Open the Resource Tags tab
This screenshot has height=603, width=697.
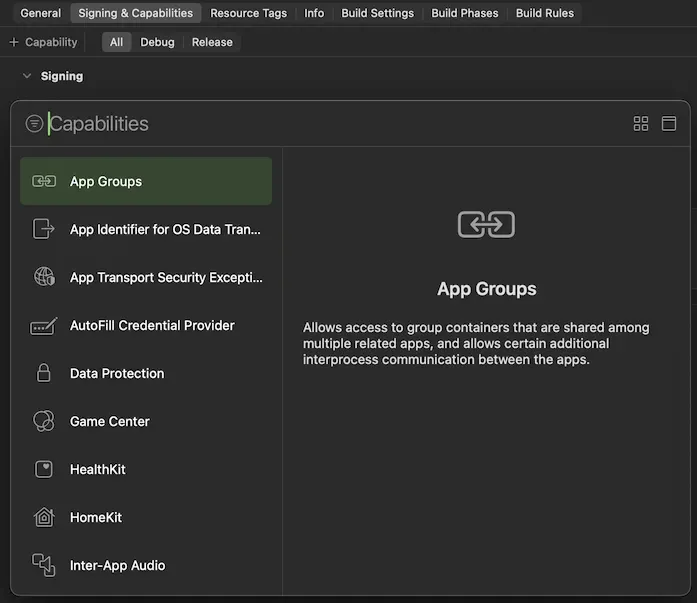pyautogui.click(x=248, y=13)
